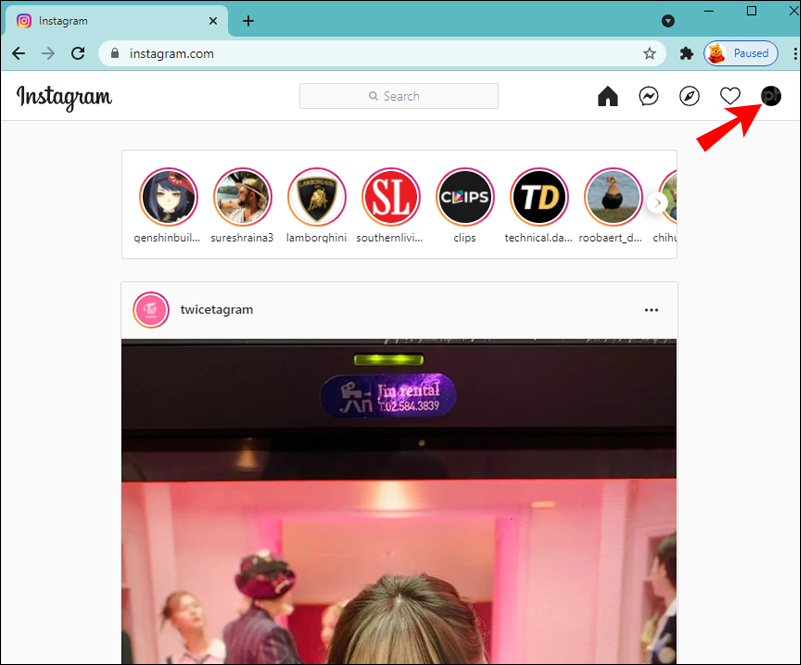Show next stories with chevron arrow
This screenshot has width=801, height=665.
click(657, 203)
